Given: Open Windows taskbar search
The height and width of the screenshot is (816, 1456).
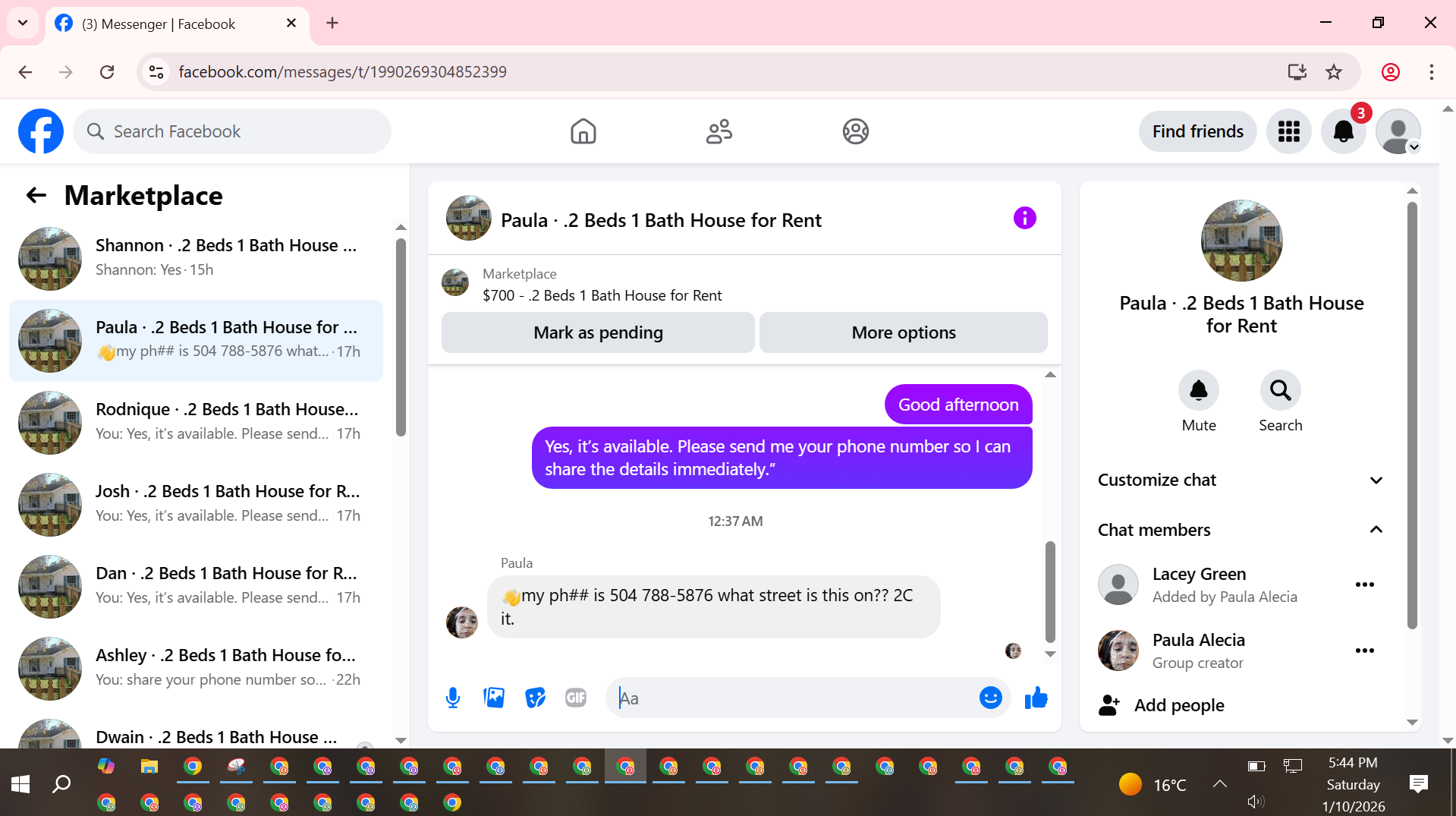Looking at the screenshot, I should point(61,783).
